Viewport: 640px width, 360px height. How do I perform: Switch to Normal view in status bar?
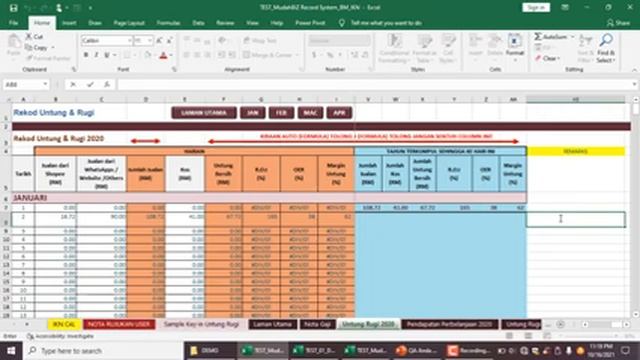coord(509,336)
